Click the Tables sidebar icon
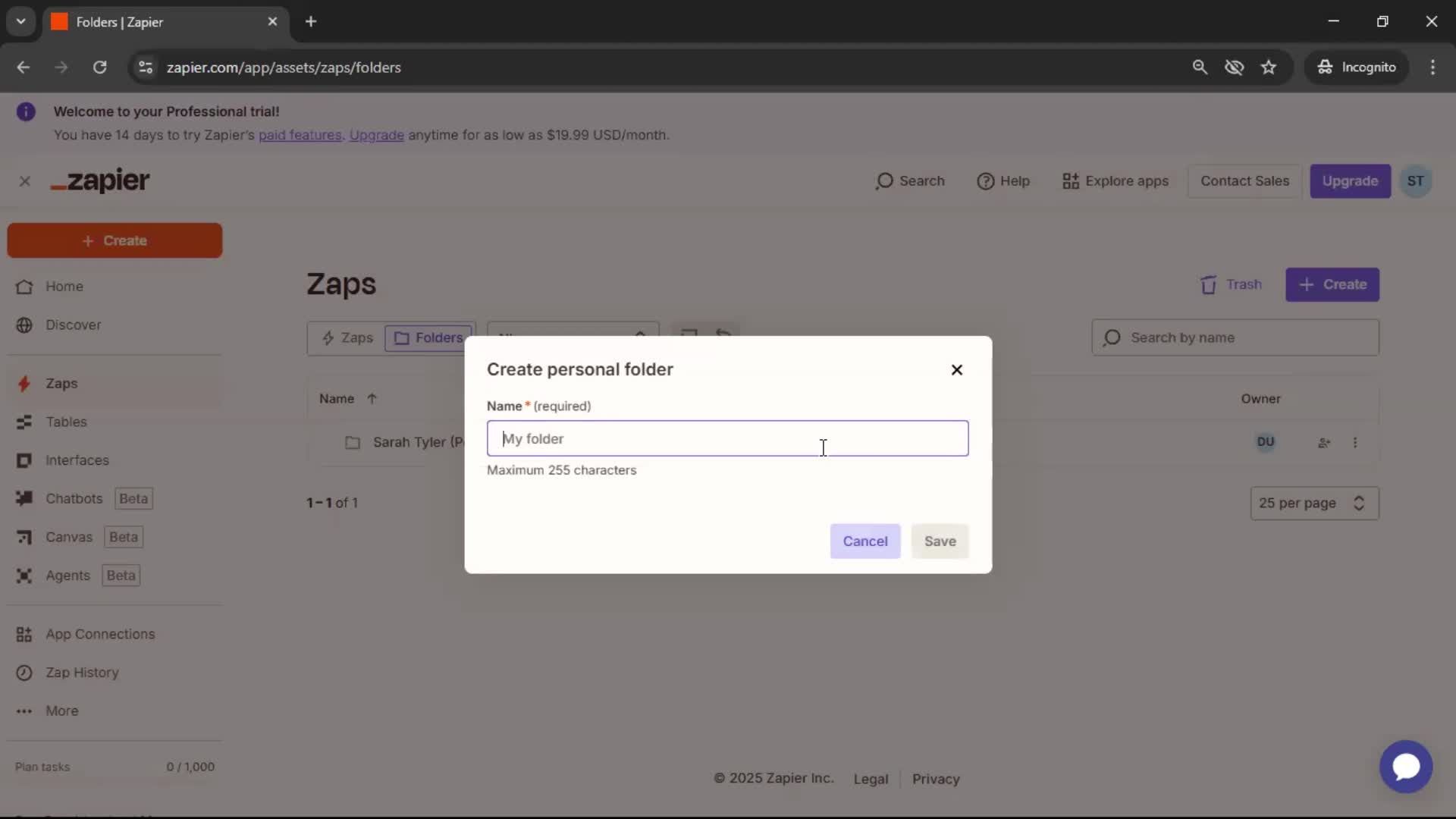Image resolution: width=1456 pixels, height=819 pixels. [x=24, y=422]
